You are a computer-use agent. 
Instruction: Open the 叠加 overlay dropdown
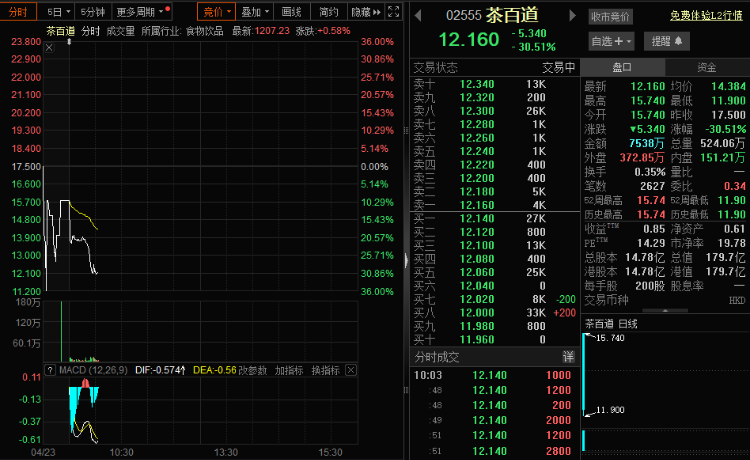(254, 12)
